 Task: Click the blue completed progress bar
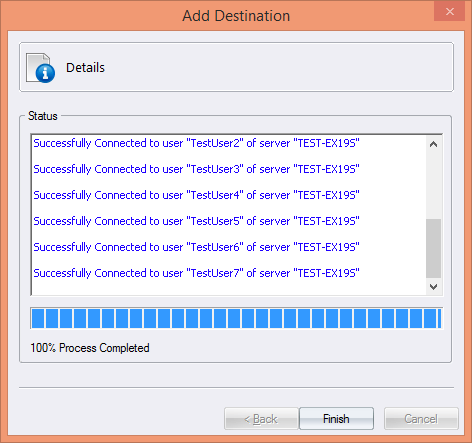(x=236, y=318)
